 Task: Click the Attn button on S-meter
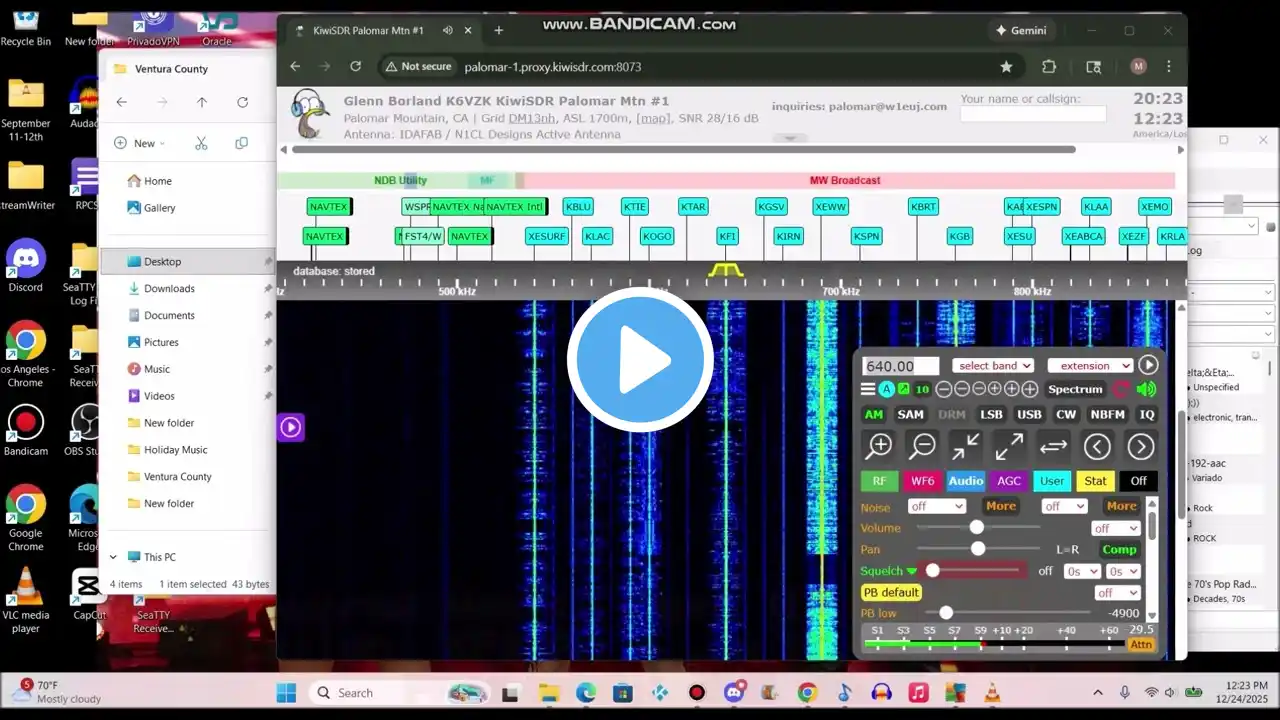[1141, 645]
